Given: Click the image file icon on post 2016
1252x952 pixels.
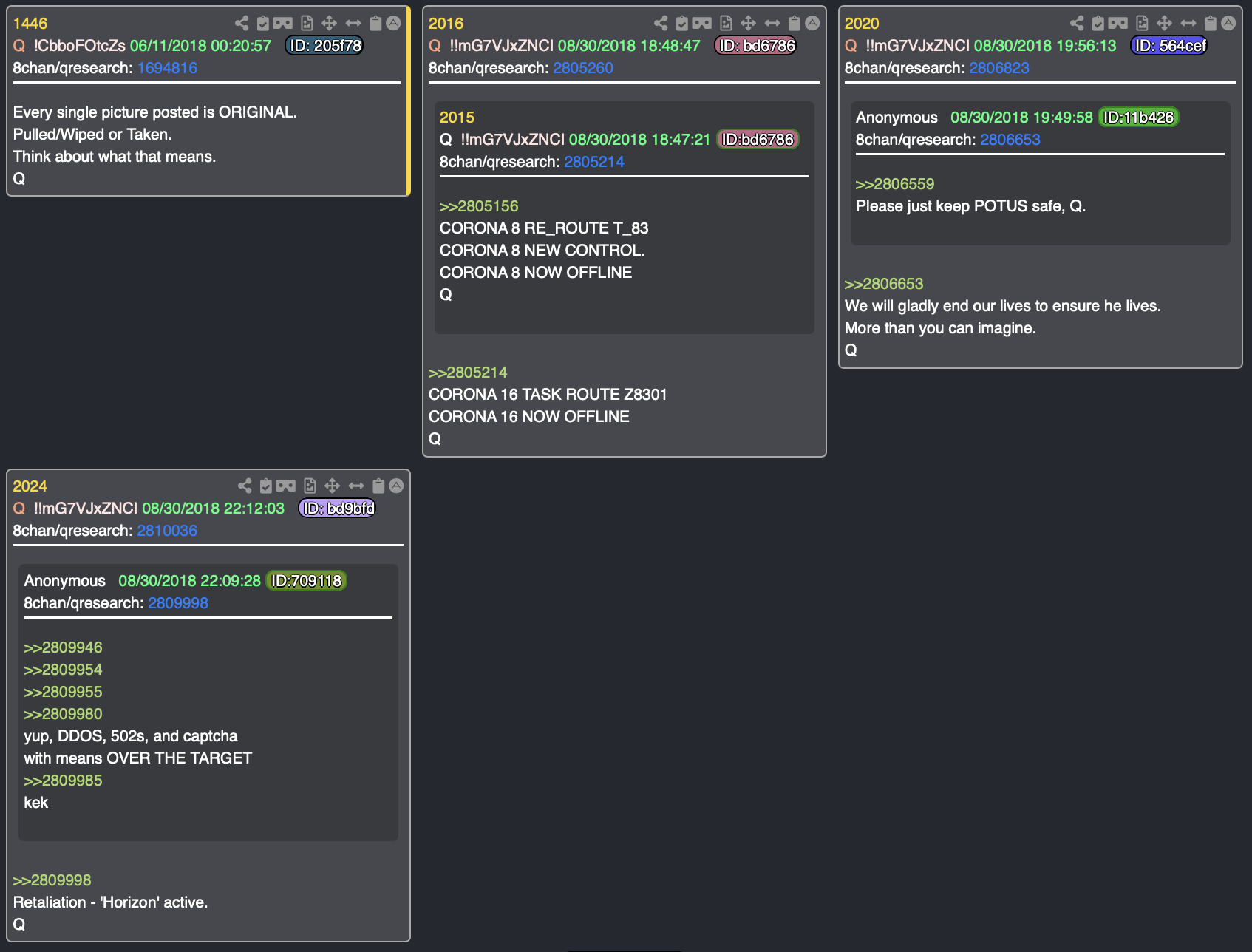Looking at the screenshot, I should [x=726, y=23].
